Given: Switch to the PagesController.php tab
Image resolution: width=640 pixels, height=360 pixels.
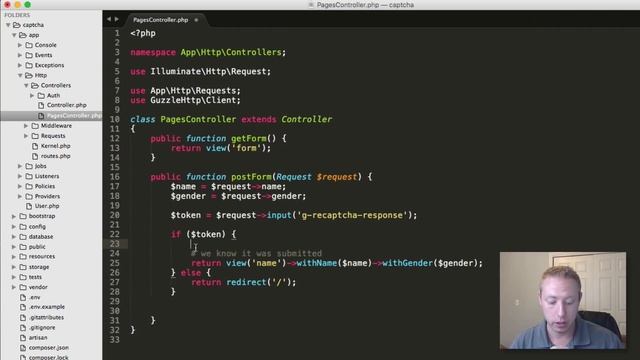Looking at the screenshot, I should point(160,20).
